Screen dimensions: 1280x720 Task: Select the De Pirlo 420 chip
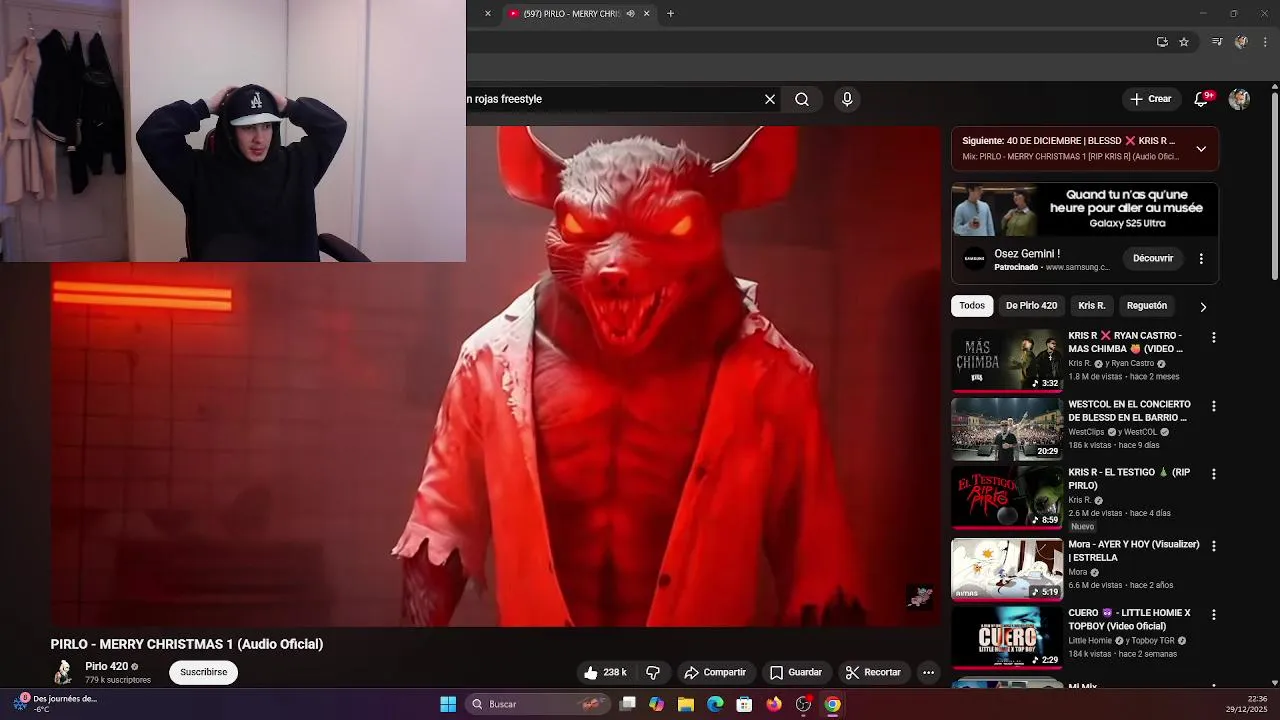(1031, 306)
